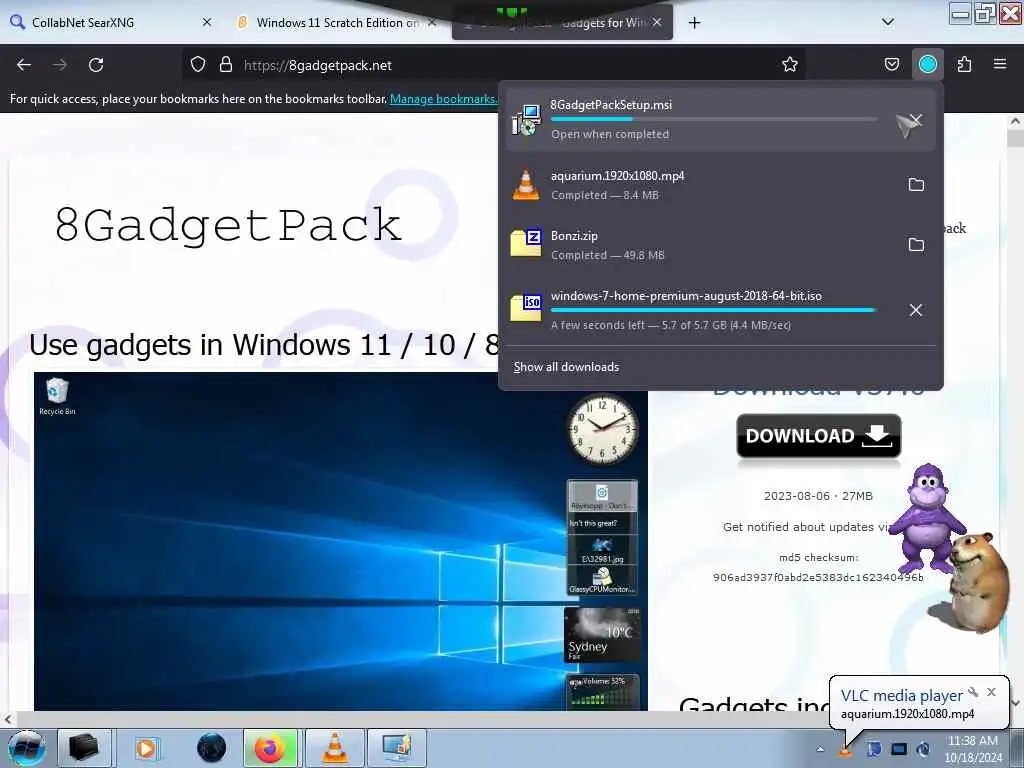Open the installer setup taskbar icon
The image size is (1024, 768).
coord(396,748)
